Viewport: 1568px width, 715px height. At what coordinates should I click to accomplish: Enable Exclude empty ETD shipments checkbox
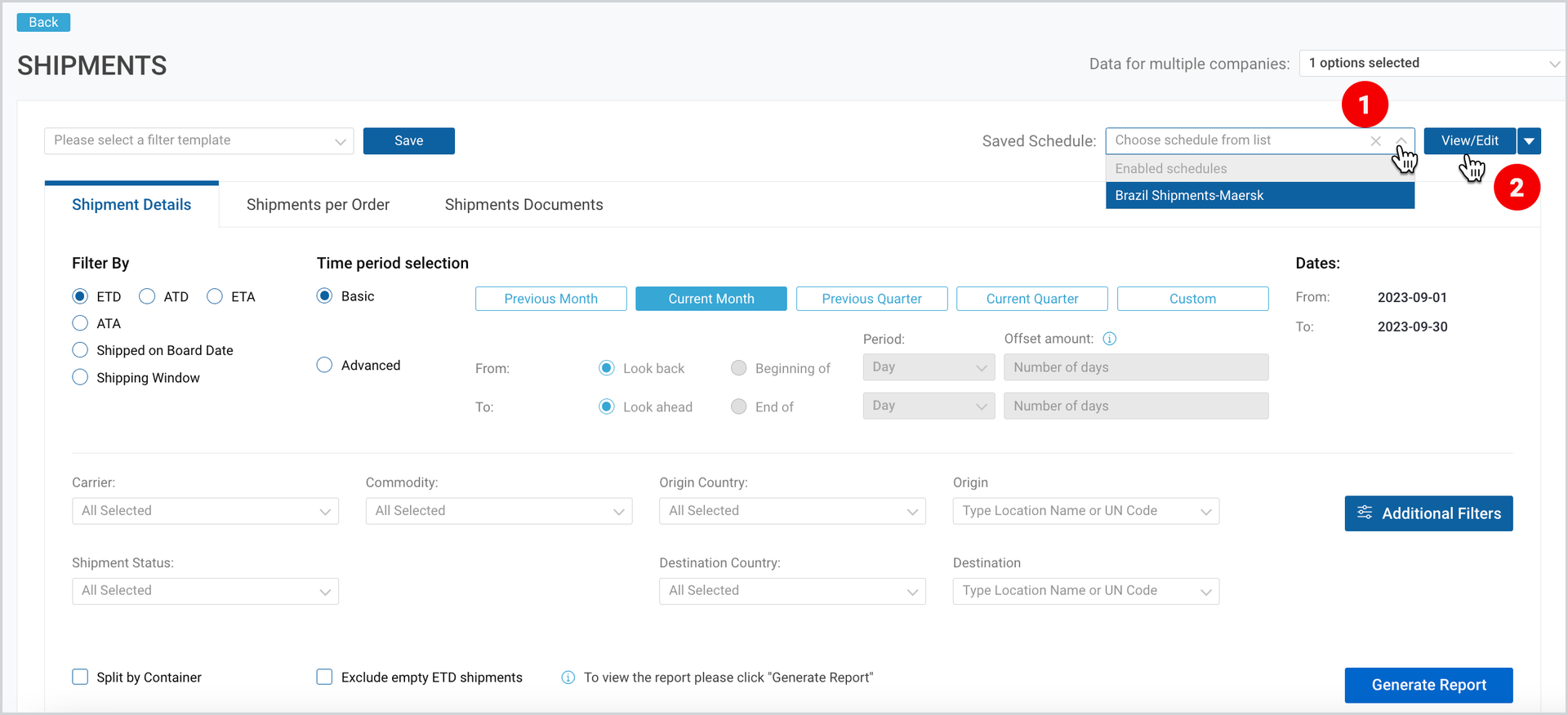pos(325,677)
